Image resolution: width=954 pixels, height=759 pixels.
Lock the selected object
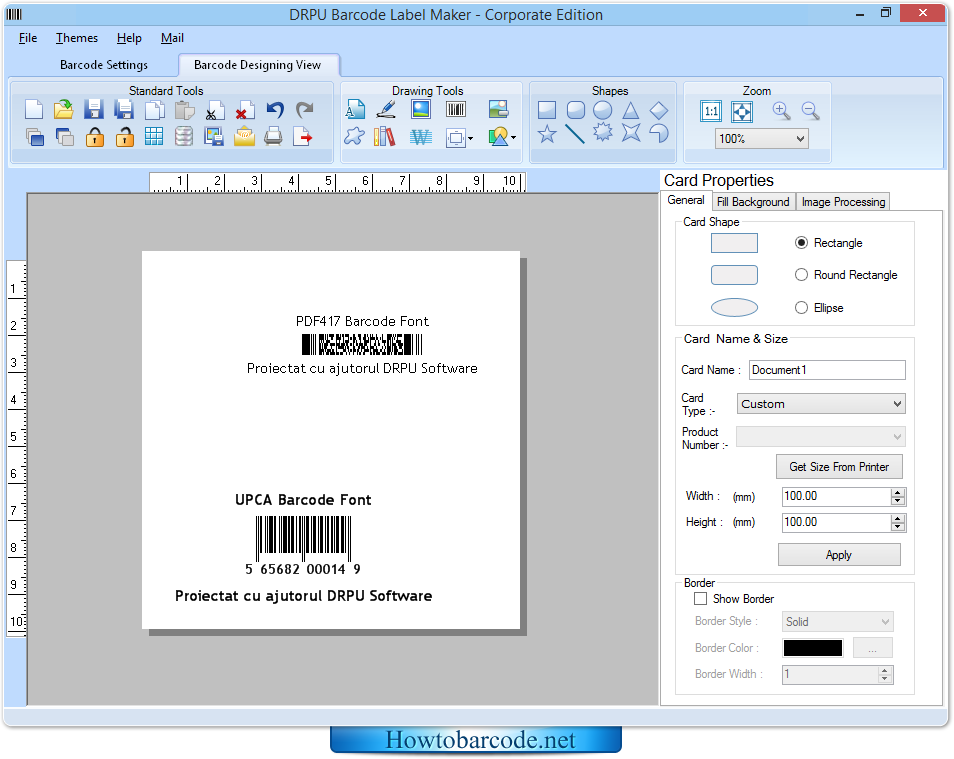click(x=94, y=137)
